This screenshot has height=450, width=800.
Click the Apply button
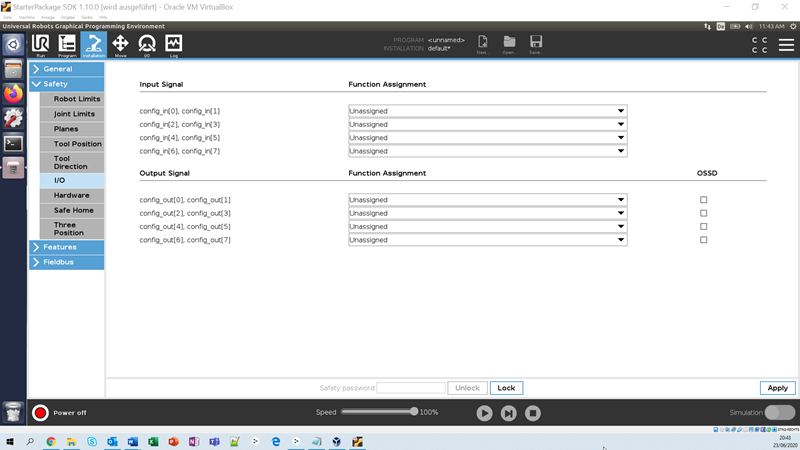coord(777,388)
